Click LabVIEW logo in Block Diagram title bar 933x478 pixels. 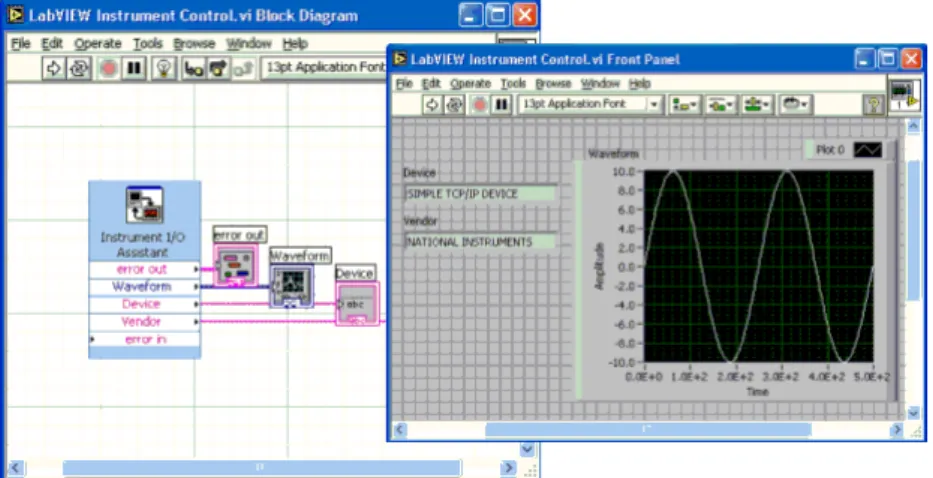coord(16,15)
